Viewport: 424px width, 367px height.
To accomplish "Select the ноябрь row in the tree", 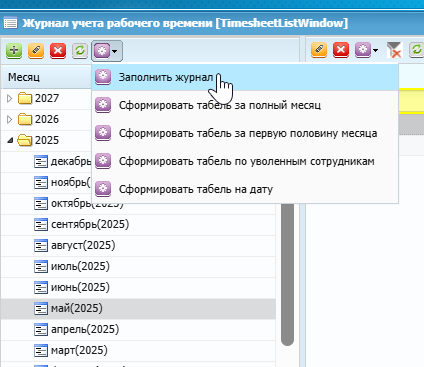I will [x=47, y=183].
